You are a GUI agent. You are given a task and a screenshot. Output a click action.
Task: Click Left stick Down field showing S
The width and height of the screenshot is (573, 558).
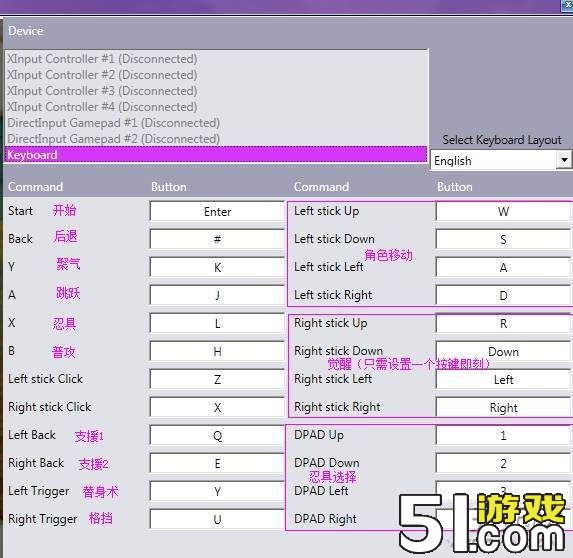coord(503,239)
